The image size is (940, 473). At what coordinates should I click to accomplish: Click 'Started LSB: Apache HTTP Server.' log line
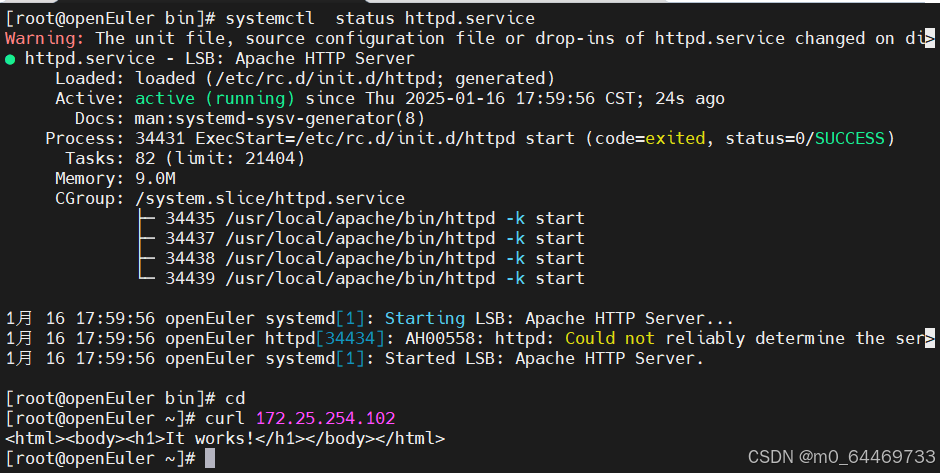point(544,358)
